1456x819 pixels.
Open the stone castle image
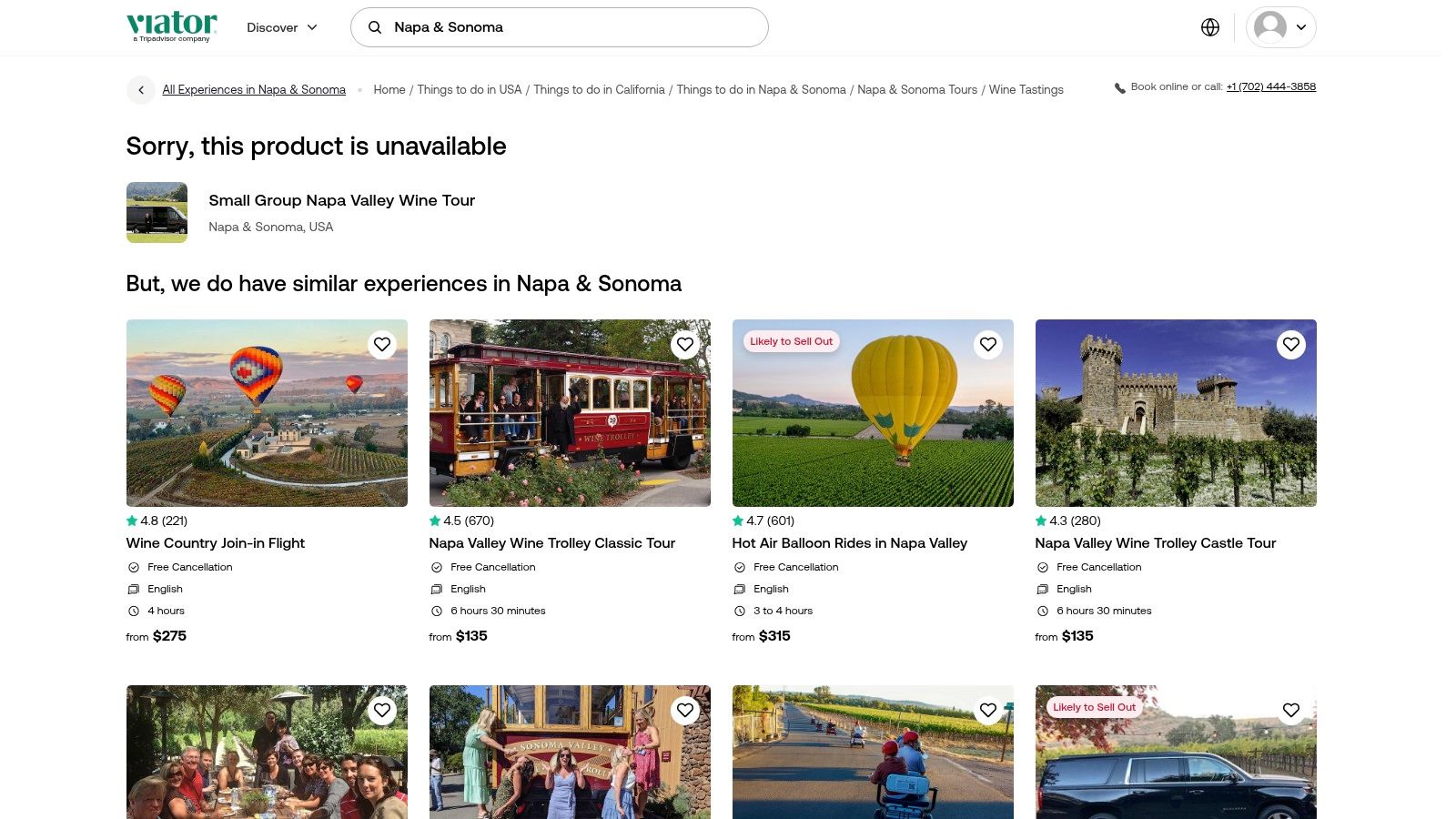pyautogui.click(x=1176, y=413)
